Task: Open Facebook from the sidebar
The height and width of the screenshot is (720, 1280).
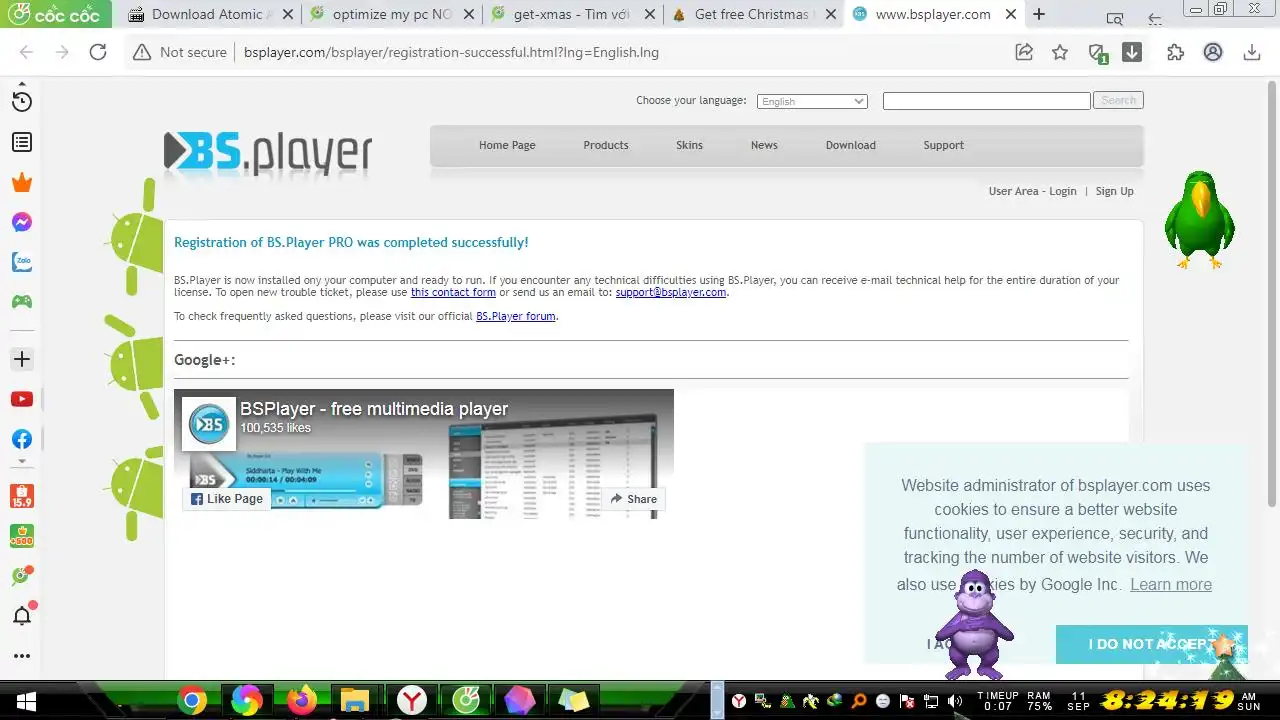Action: [x=22, y=439]
